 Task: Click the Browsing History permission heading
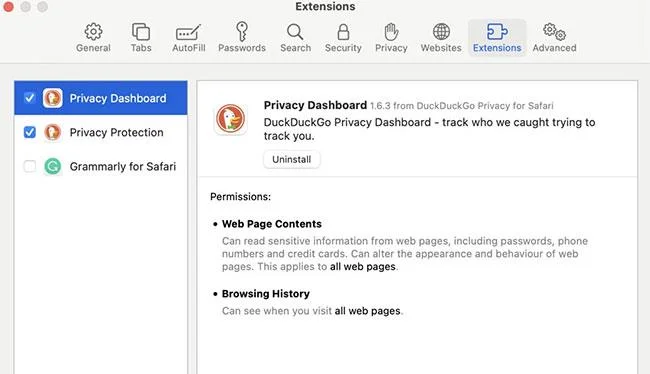coord(266,294)
